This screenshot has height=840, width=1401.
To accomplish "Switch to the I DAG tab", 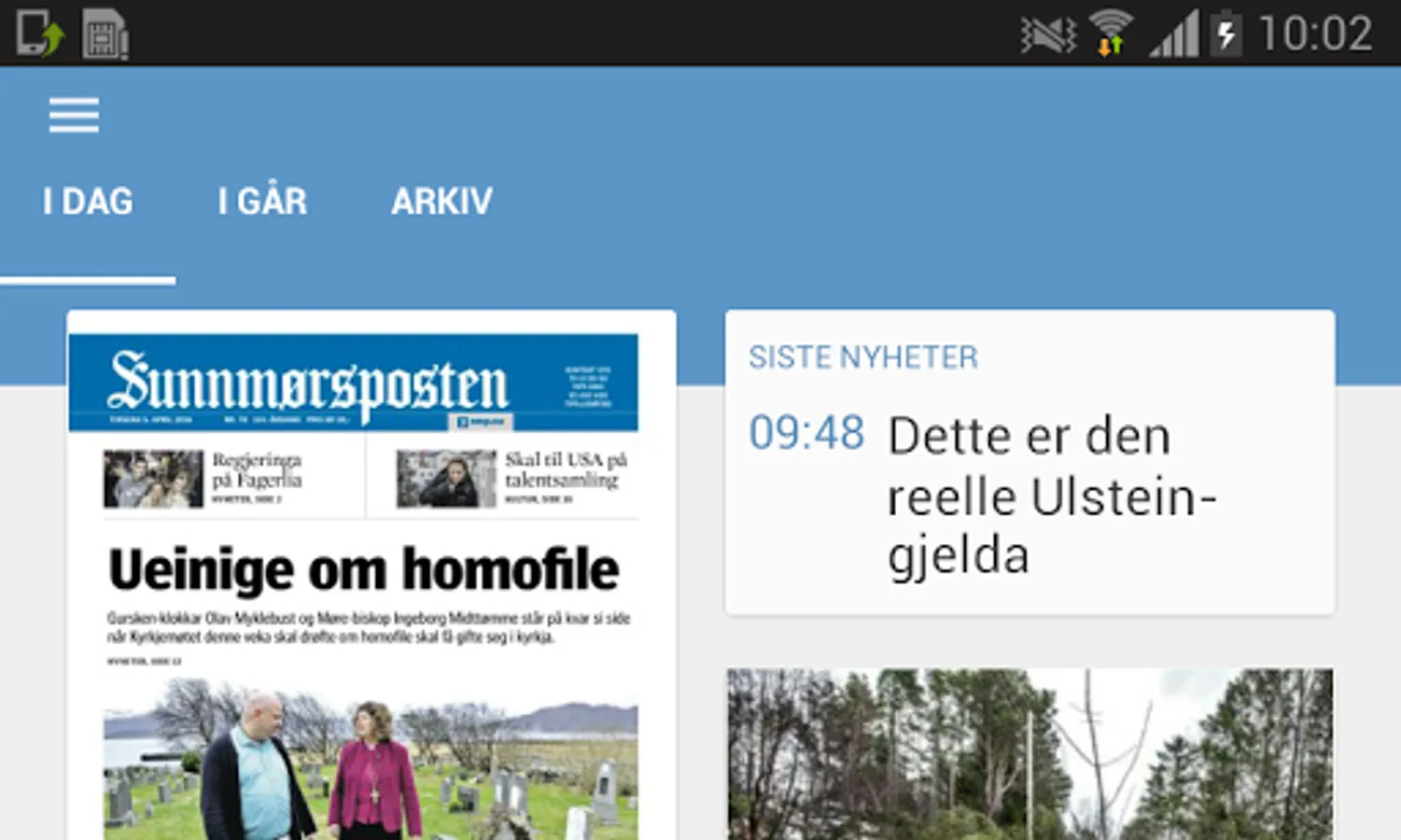I will [88, 202].
